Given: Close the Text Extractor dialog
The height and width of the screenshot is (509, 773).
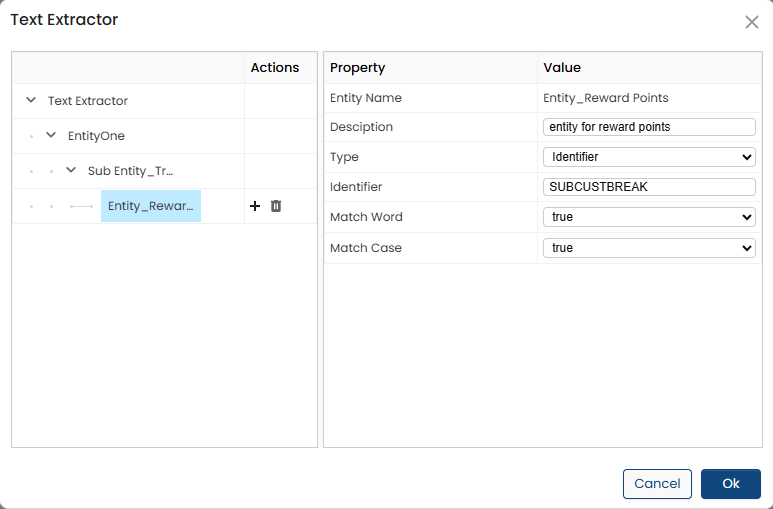Looking at the screenshot, I should (751, 22).
